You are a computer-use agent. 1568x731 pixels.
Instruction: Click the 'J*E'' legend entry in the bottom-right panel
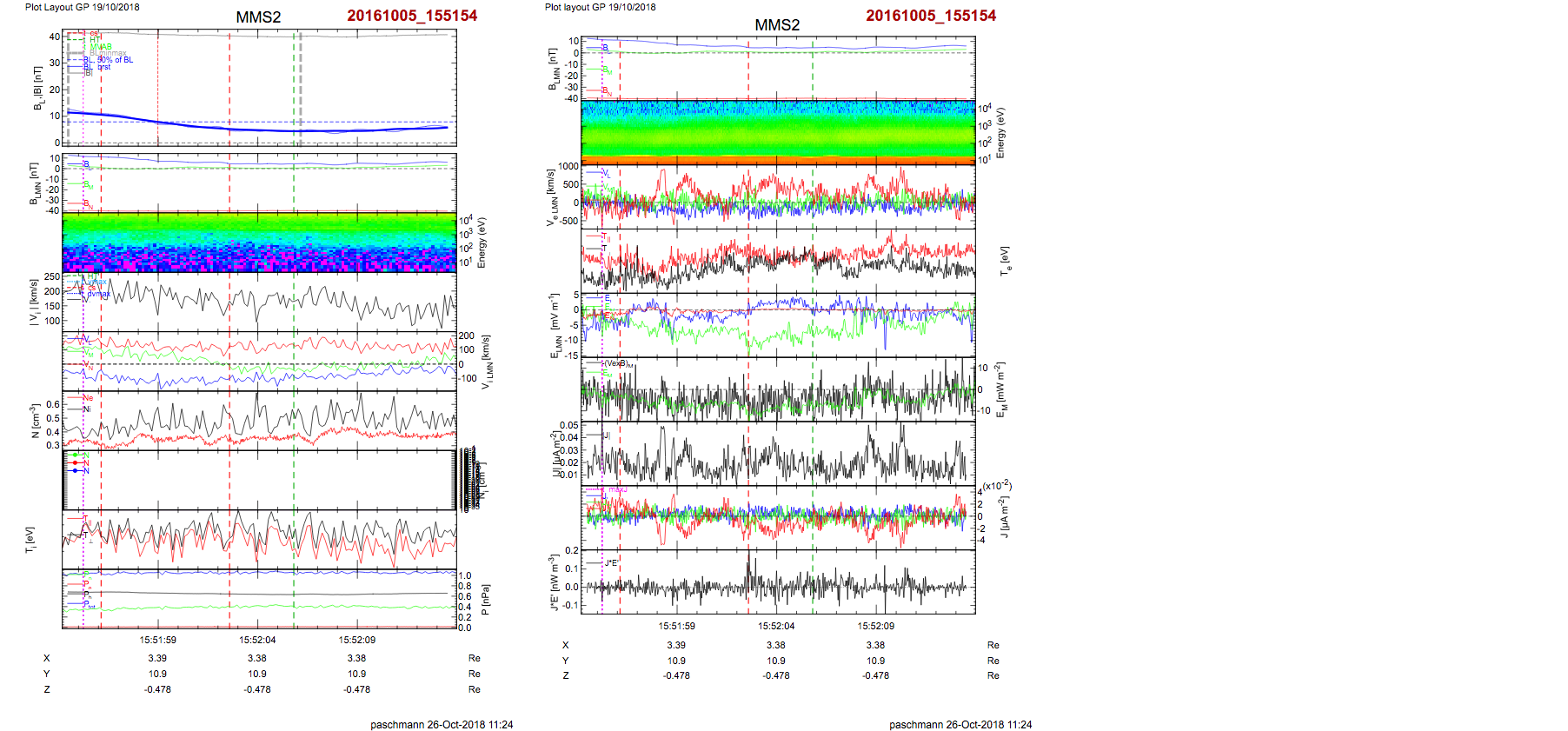point(611,563)
